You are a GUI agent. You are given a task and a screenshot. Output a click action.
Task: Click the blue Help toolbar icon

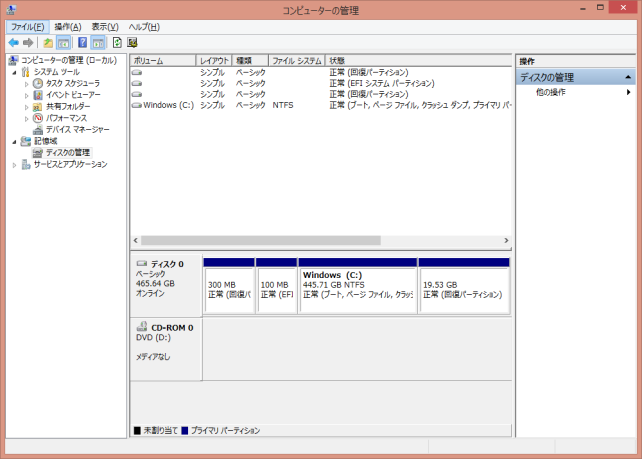coord(82,43)
